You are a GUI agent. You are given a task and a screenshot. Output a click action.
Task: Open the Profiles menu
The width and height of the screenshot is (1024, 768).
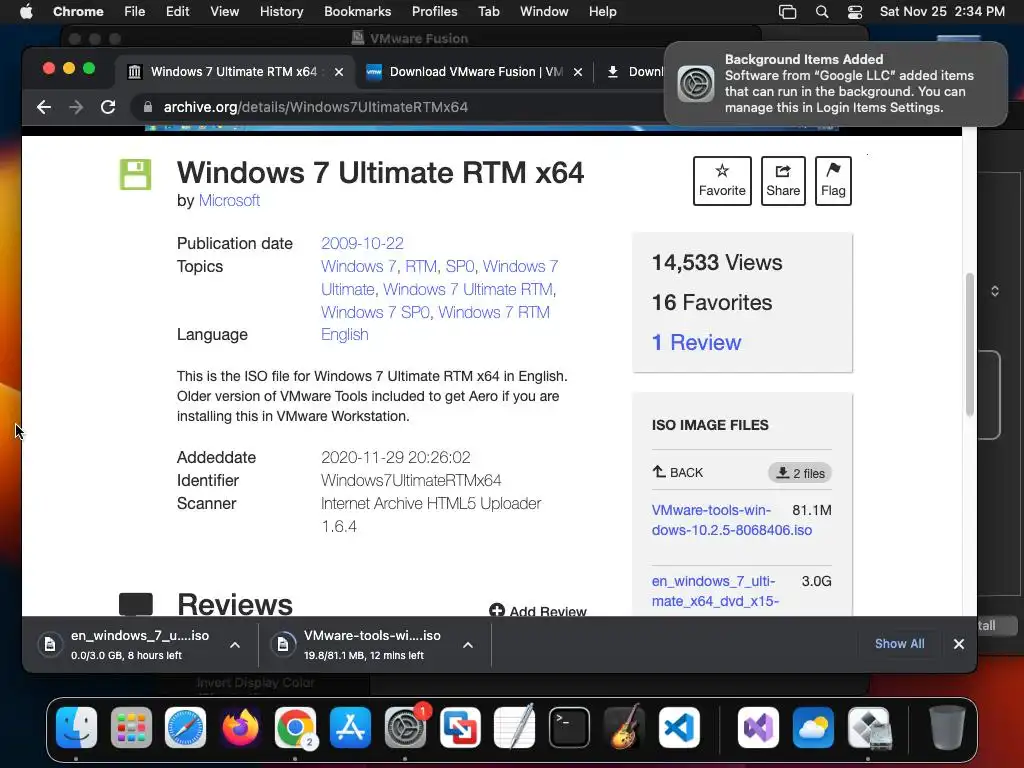(434, 12)
